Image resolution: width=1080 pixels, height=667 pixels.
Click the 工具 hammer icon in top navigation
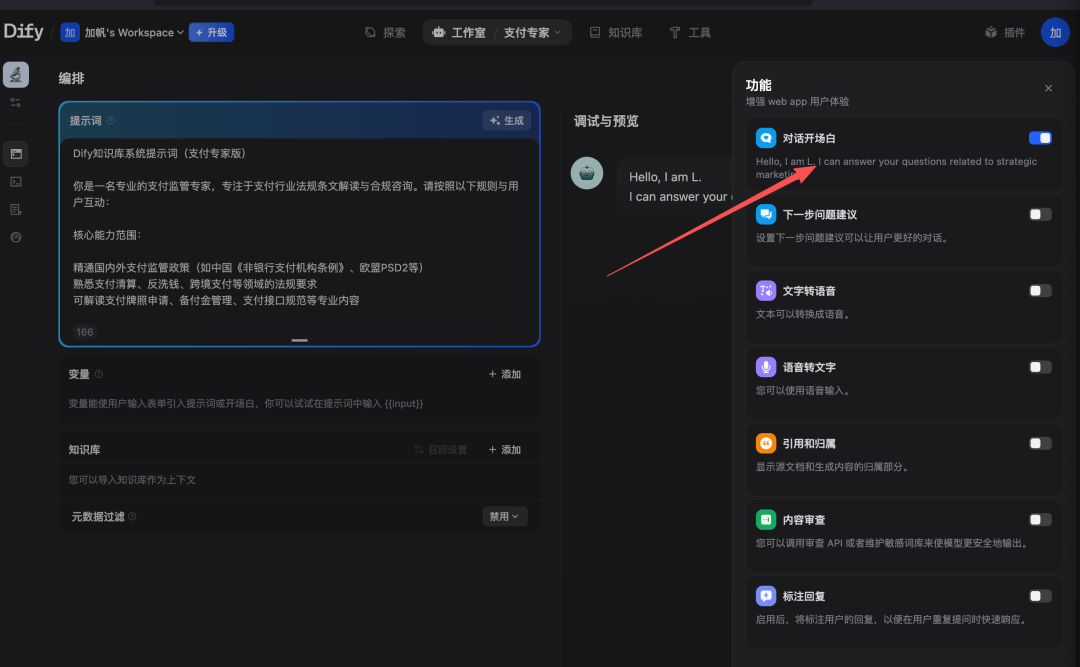pos(675,32)
